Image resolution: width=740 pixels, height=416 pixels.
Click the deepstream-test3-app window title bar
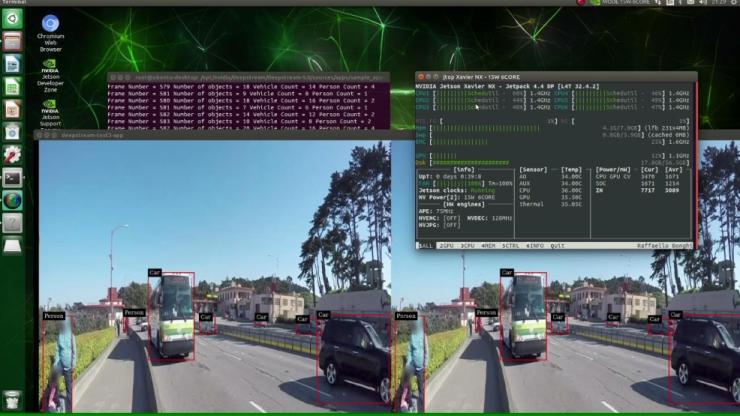pos(224,135)
